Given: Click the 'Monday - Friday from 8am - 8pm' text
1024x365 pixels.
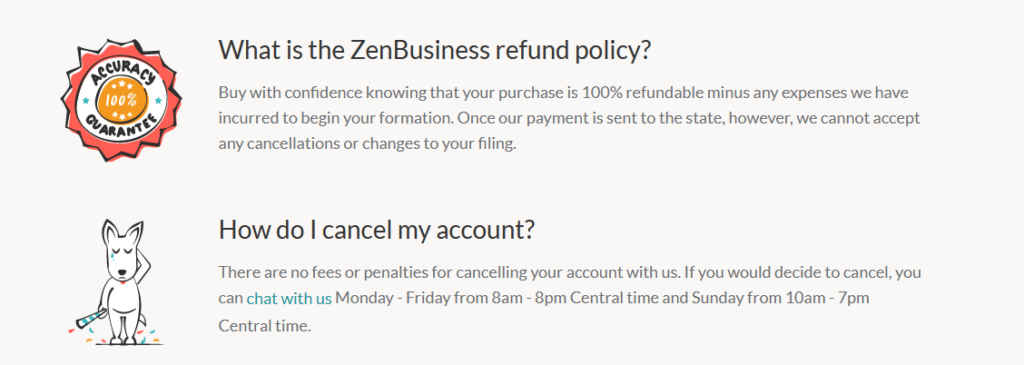Looking at the screenshot, I should 441,299.
